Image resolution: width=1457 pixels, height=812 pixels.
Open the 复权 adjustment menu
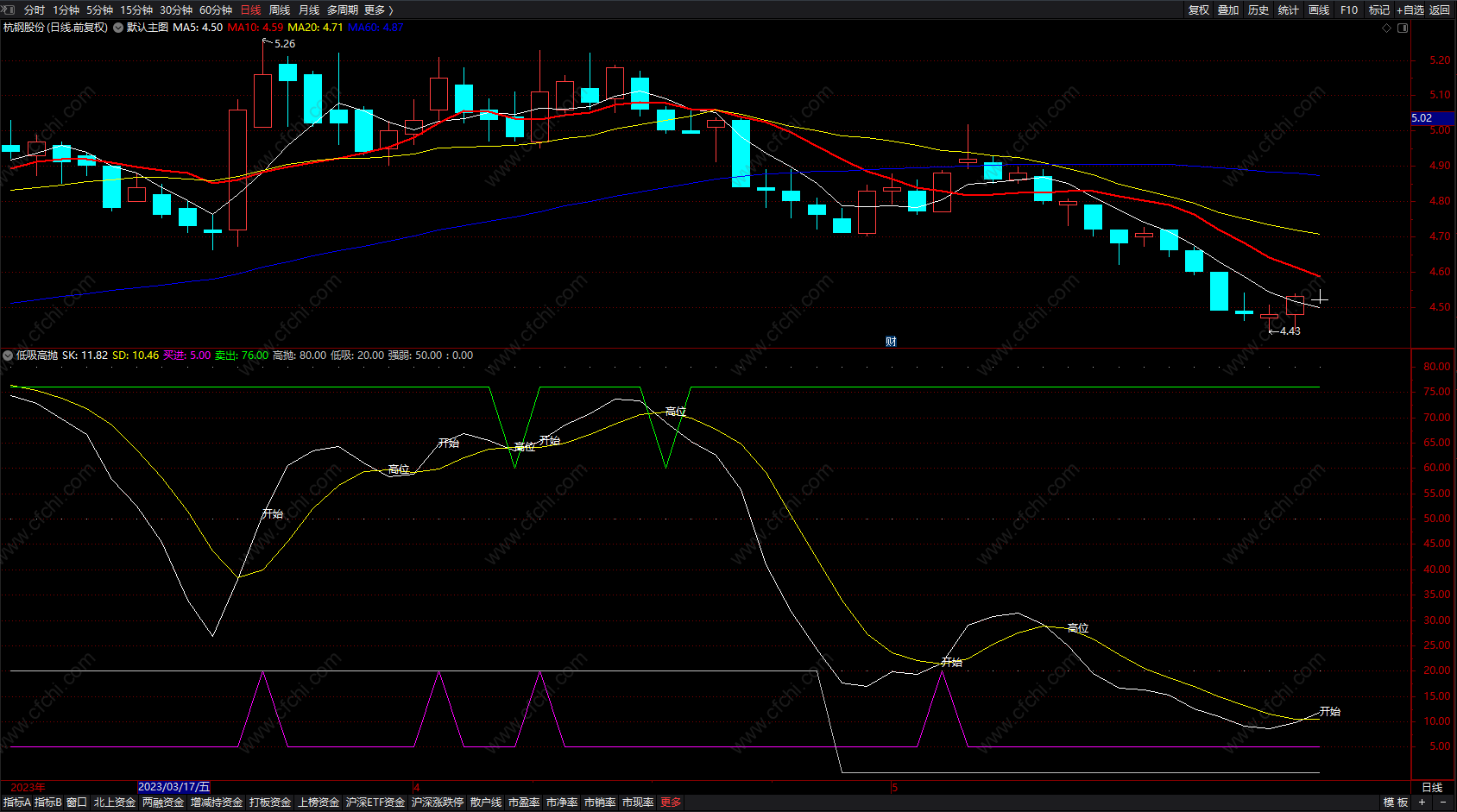(x=1199, y=9)
